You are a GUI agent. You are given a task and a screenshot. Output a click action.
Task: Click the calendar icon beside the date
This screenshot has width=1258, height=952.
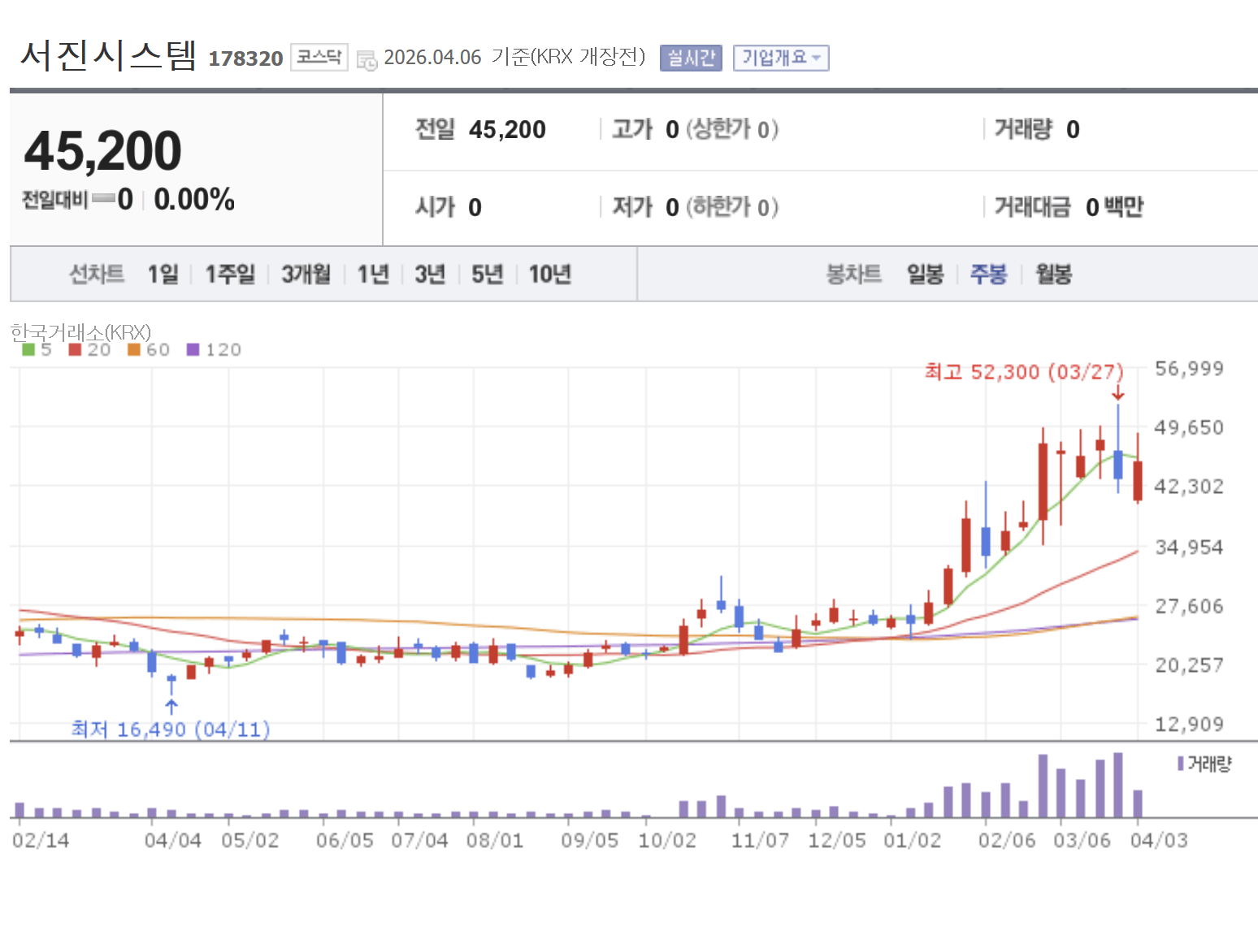pyautogui.click(x=367, y=60)
